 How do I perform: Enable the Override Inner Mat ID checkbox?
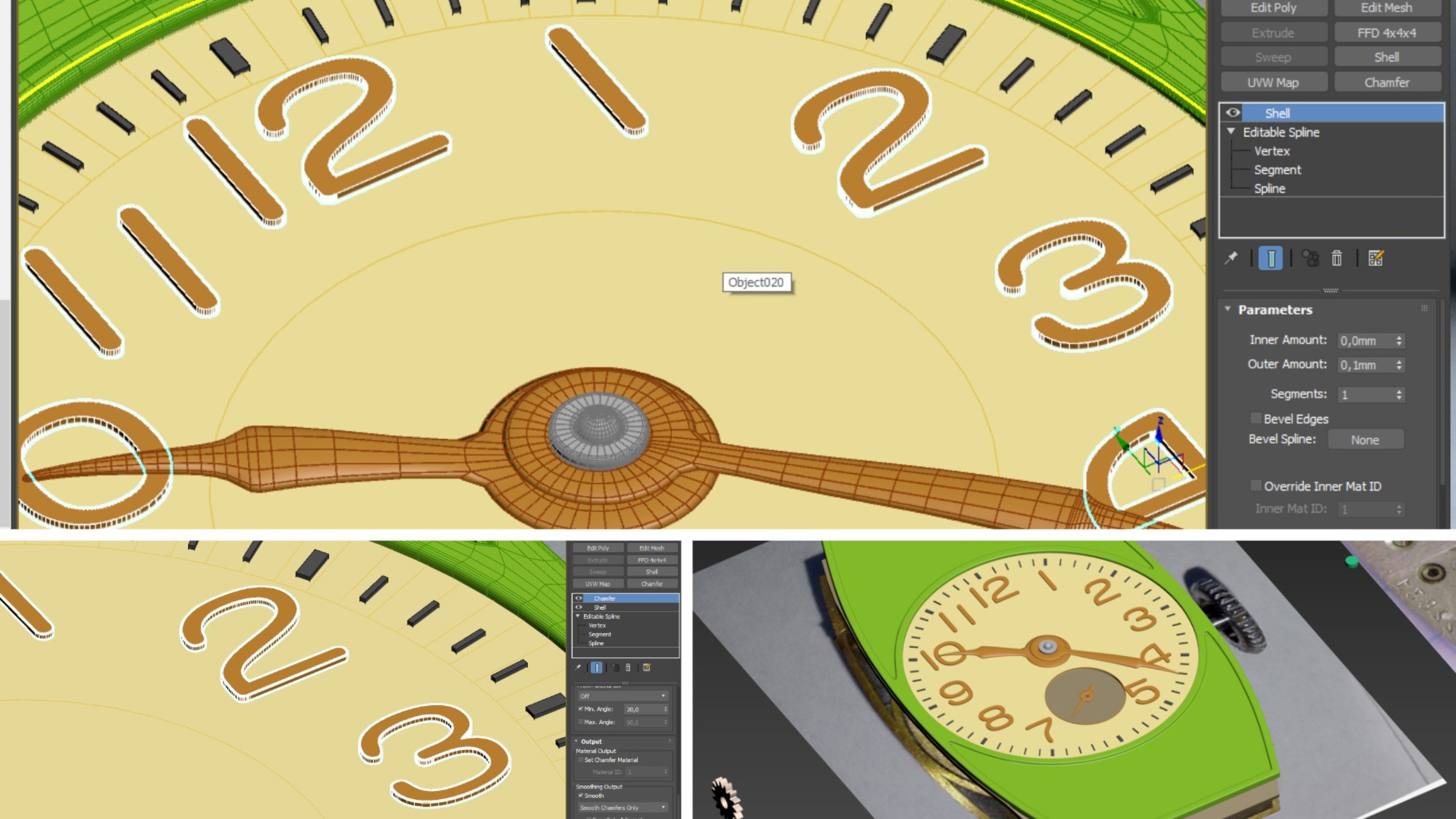tap(1256, 486)
